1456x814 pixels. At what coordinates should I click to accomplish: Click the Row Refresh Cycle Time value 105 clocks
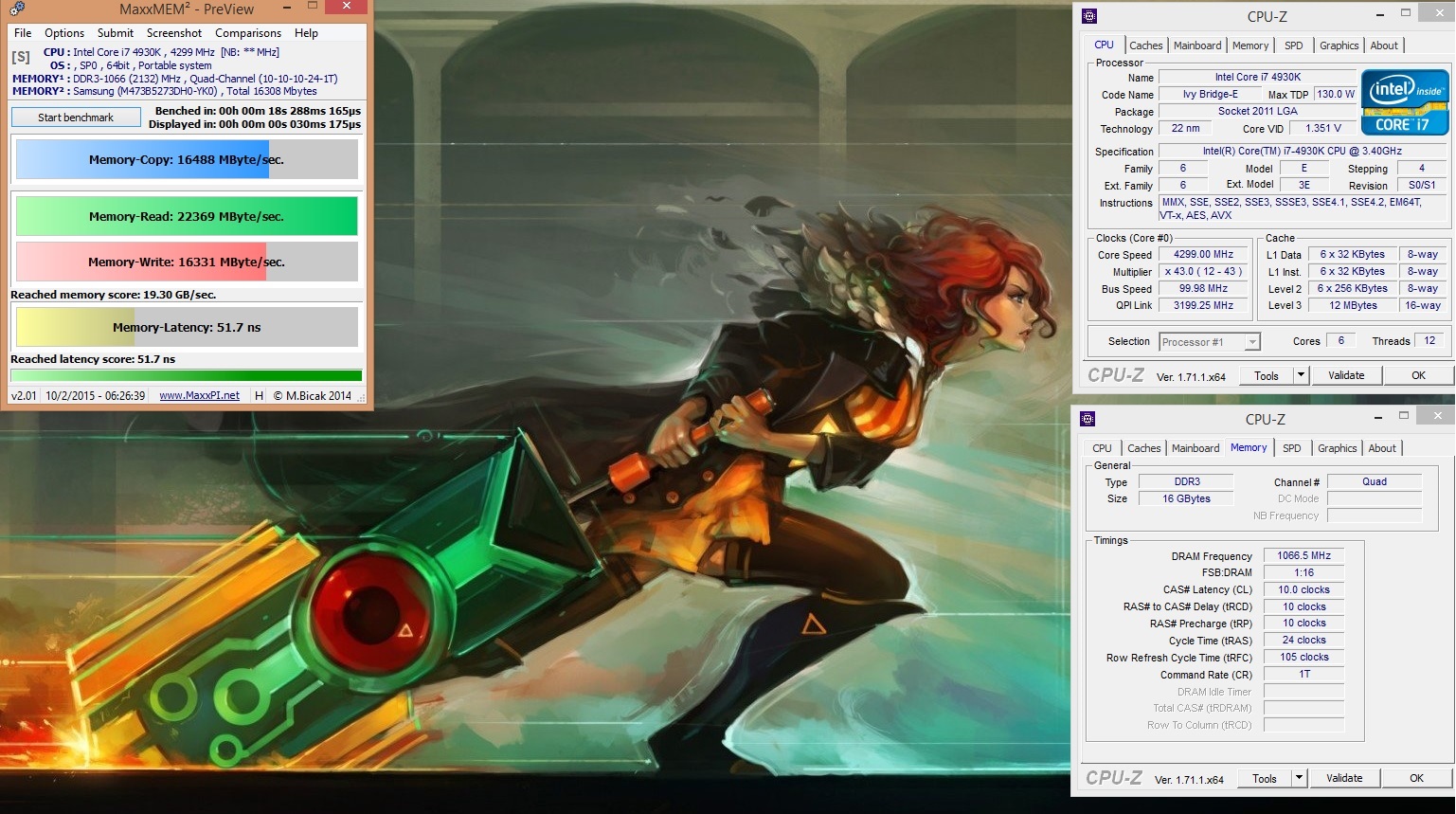1304,657
